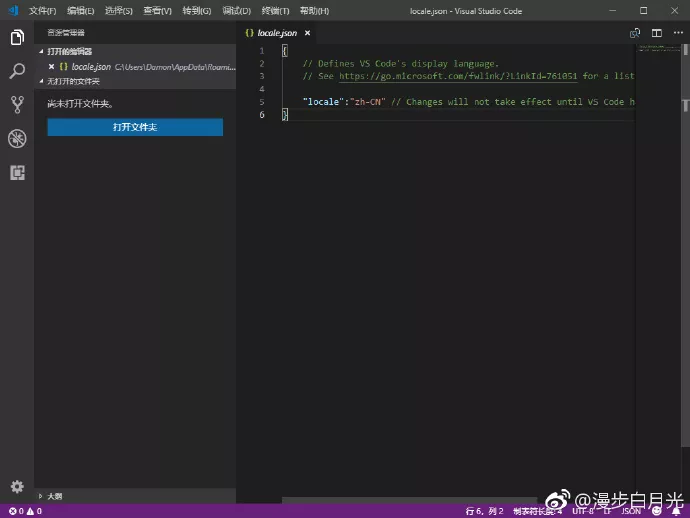This screenshot has width=690, height=518.
Task: Click the horizontal scrollbar under the editor
Action: click(x=409, y=500)
